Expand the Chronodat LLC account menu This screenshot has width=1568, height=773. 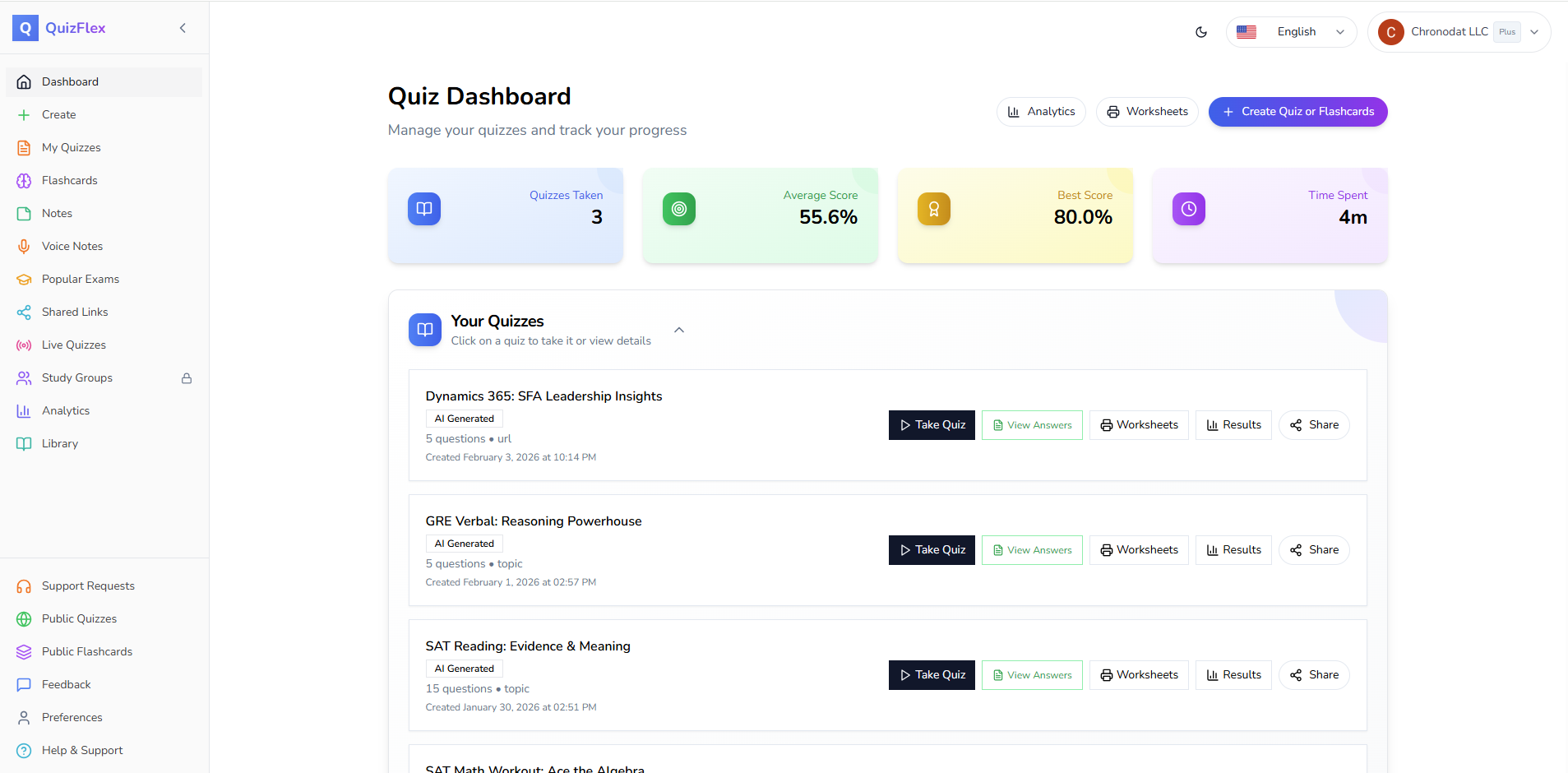click(1459, 31)
